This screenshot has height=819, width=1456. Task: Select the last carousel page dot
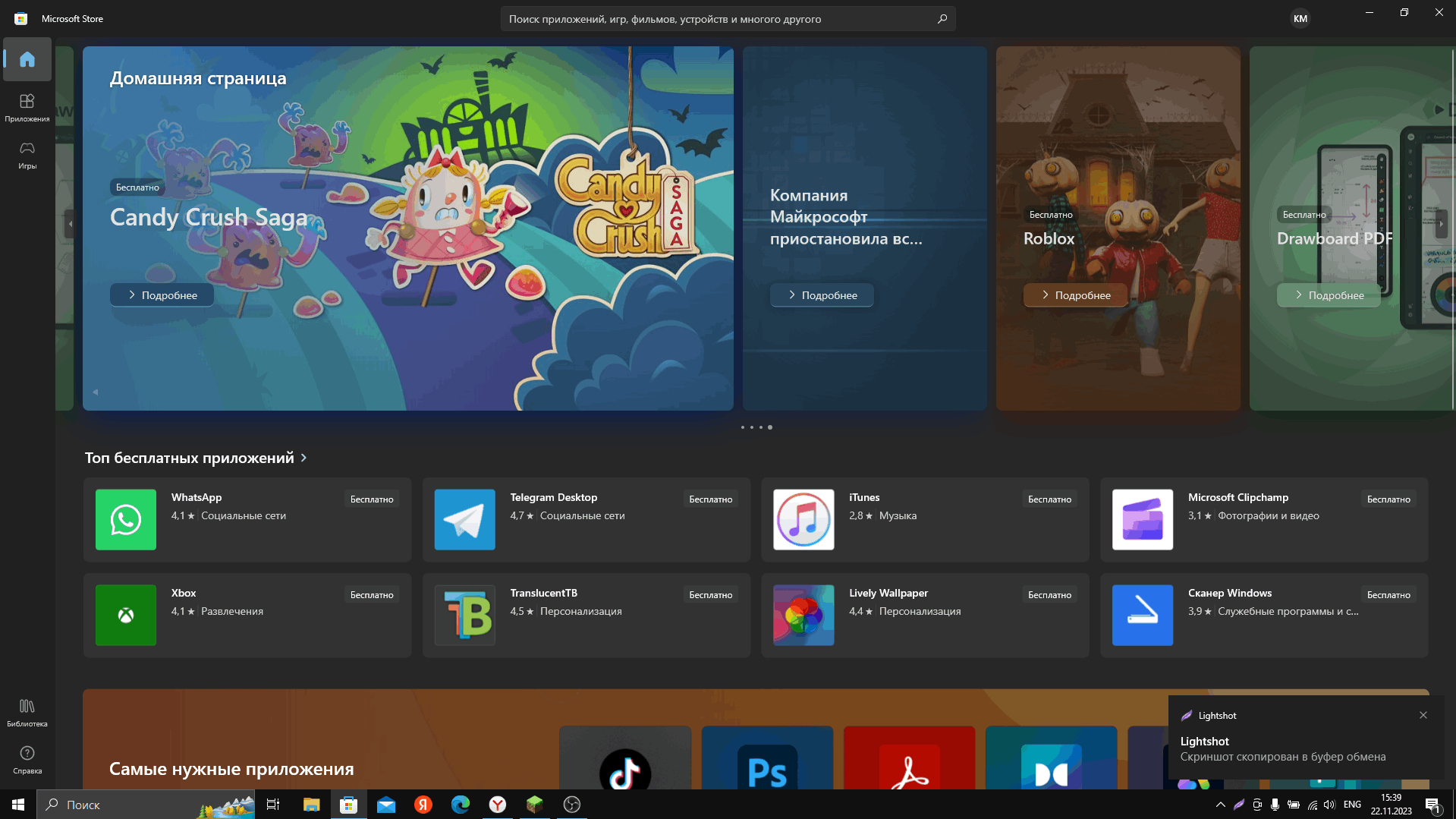pyautogui.click(x=770, y=427)
